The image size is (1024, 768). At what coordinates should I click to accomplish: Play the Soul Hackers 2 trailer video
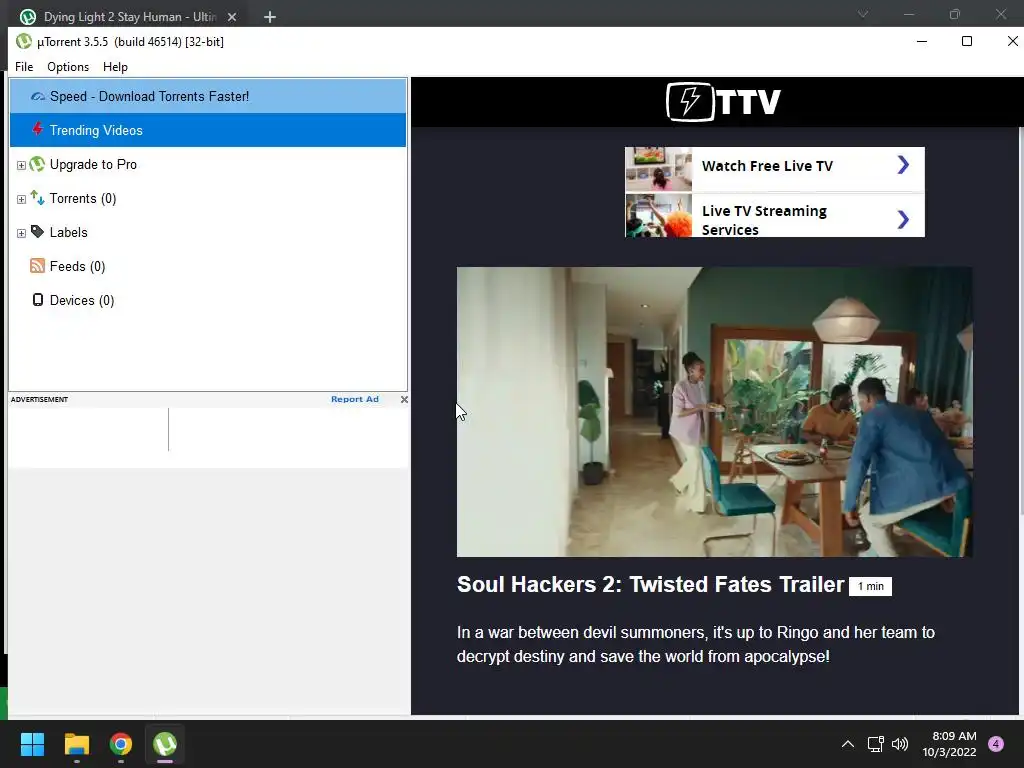[x=714, y=412]
